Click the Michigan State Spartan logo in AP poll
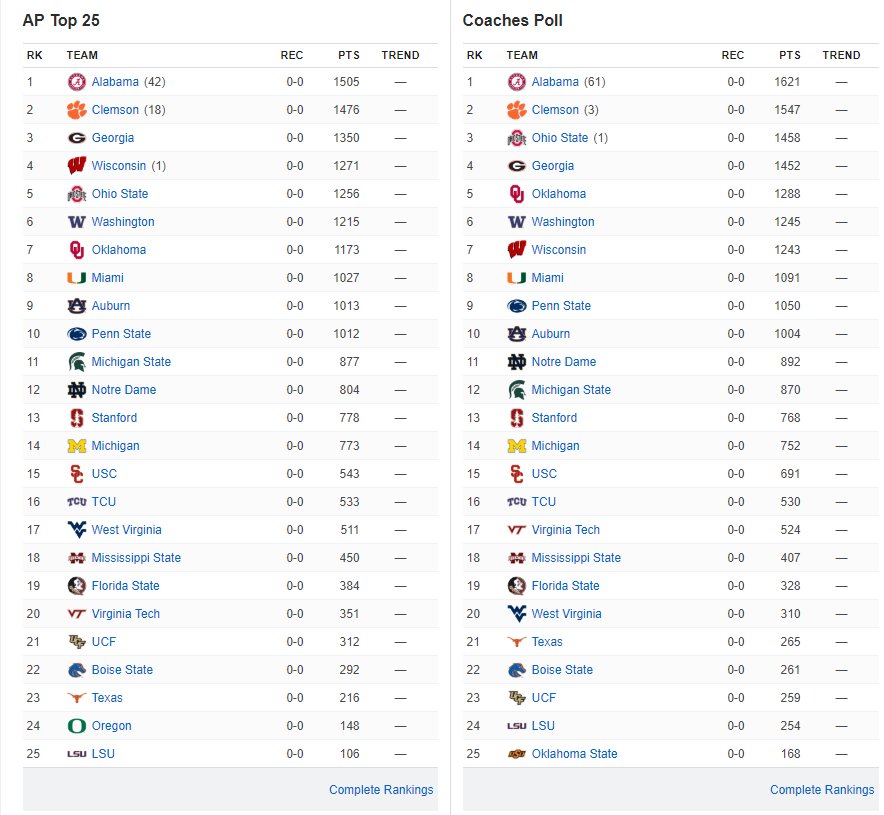The image size is (884, 815). (77, 362)
